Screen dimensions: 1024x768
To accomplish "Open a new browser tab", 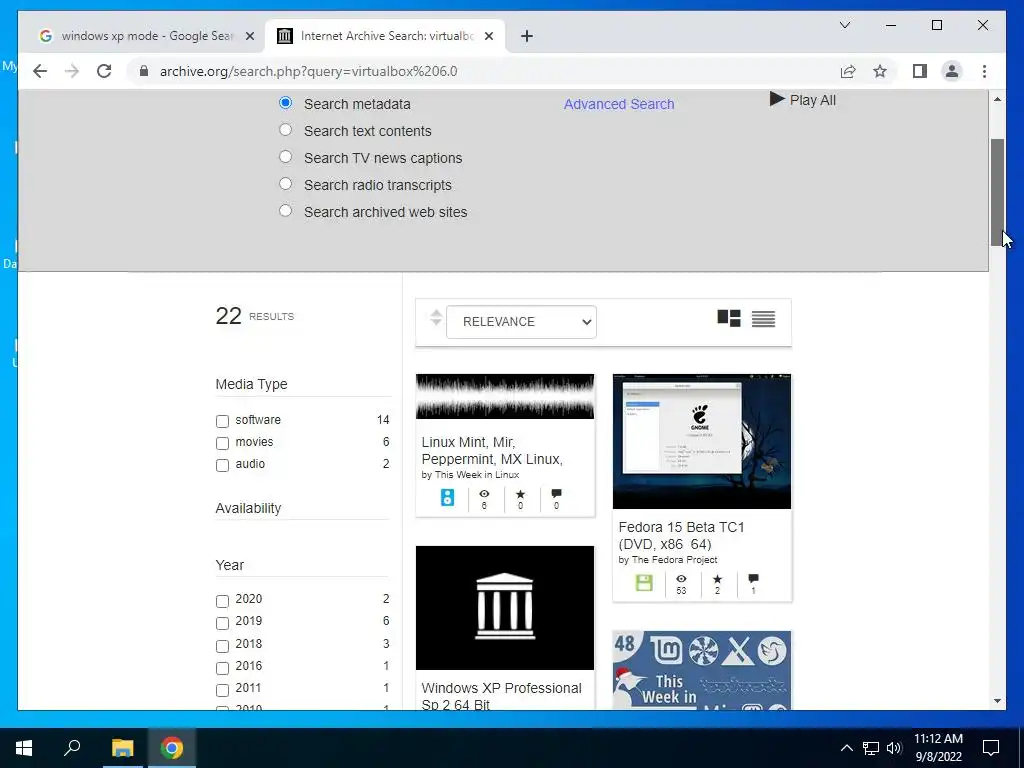I will tap(527, 36).
